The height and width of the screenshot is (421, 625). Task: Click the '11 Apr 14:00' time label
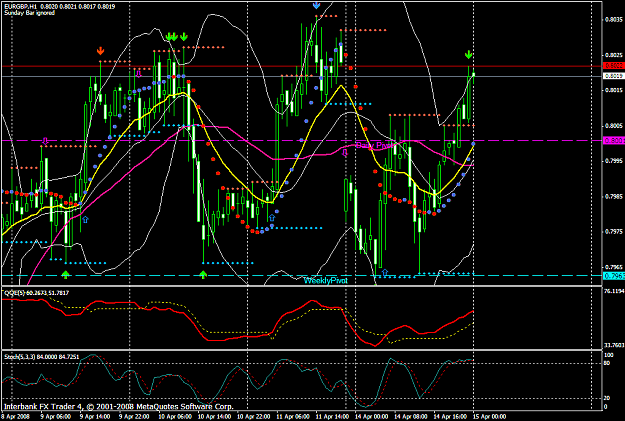332,417
